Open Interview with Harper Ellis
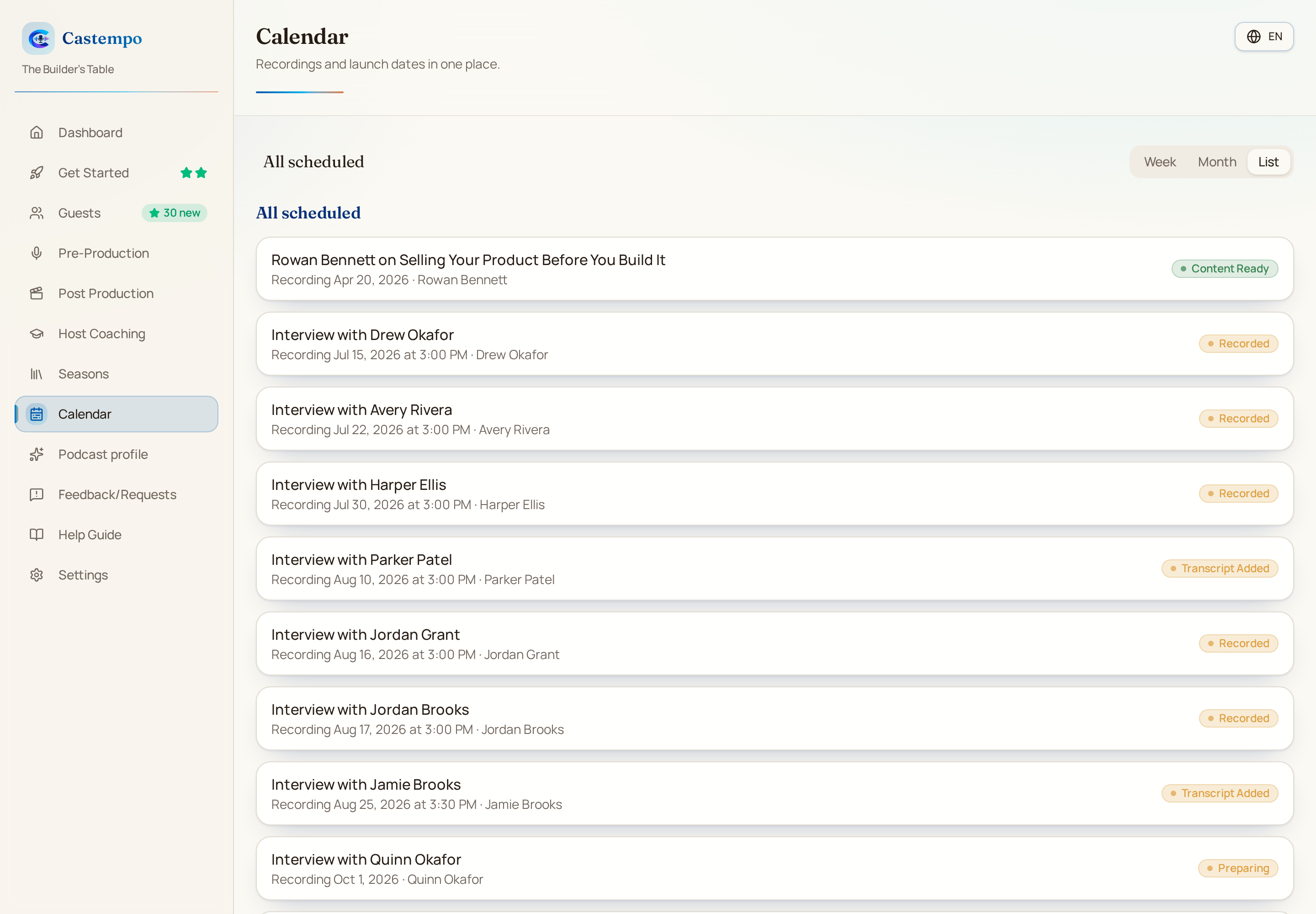The width and height of the screenshot is (1316, 914). (x=774, y=494)
